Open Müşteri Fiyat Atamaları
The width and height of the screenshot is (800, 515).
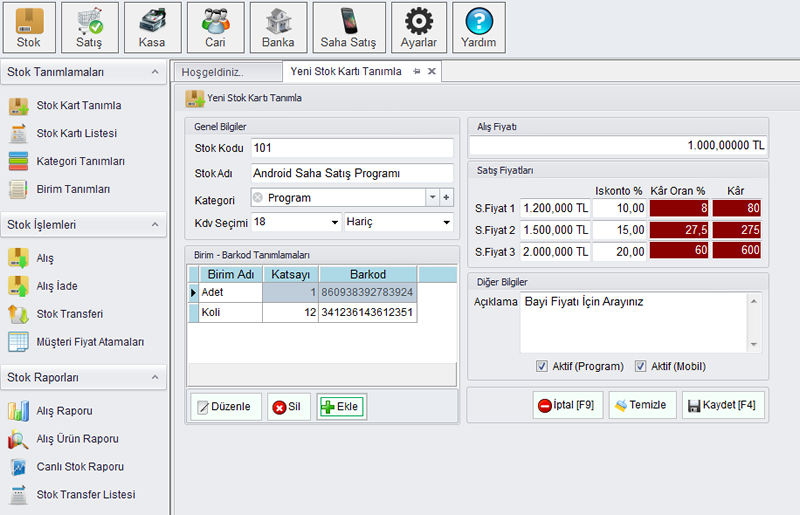click(76, 342)
